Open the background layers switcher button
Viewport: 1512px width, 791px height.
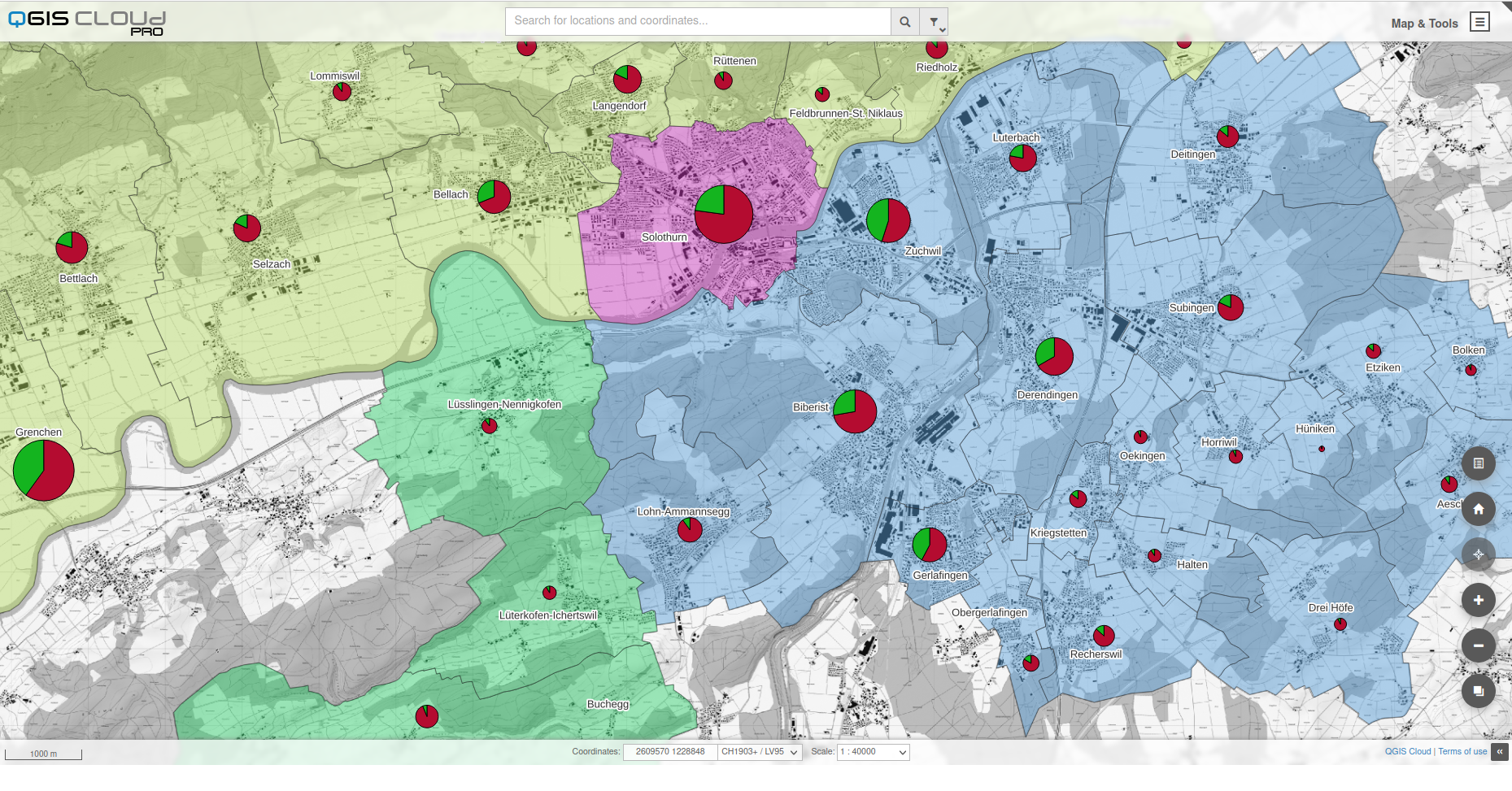[x=1478, y=691]
